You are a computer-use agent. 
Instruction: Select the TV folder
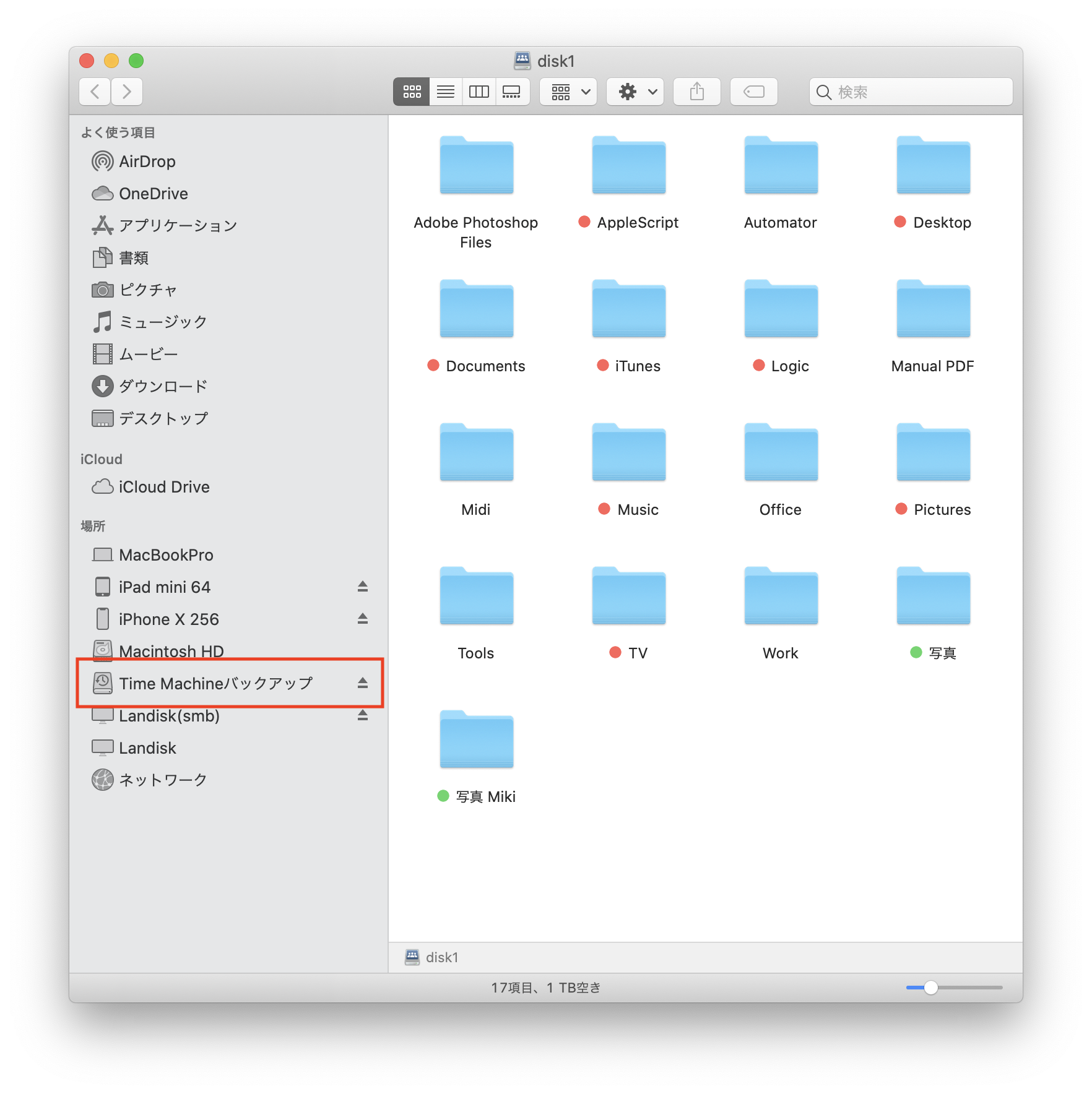point(628,597)
